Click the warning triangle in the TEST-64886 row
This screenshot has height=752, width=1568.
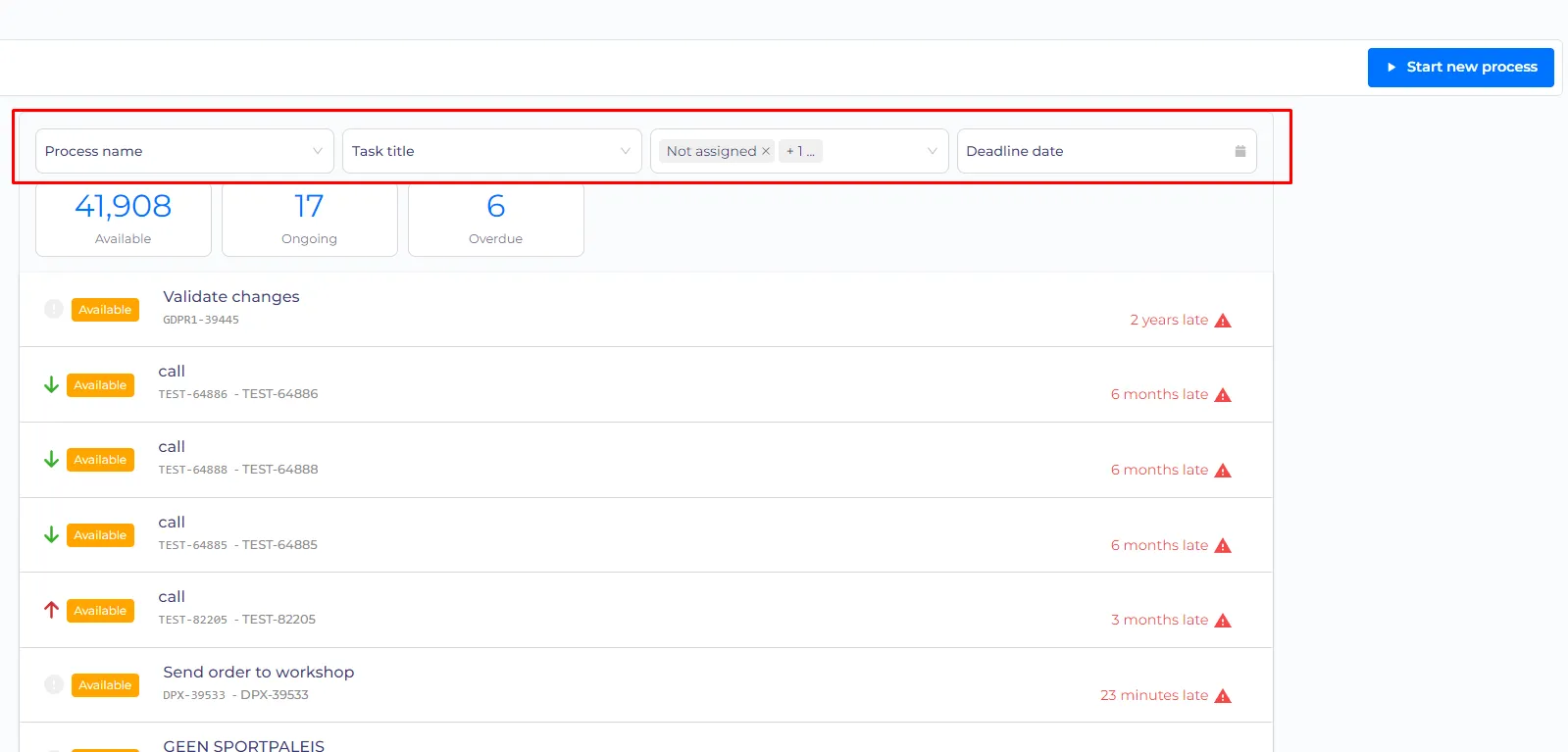[x=1223, y=395]
